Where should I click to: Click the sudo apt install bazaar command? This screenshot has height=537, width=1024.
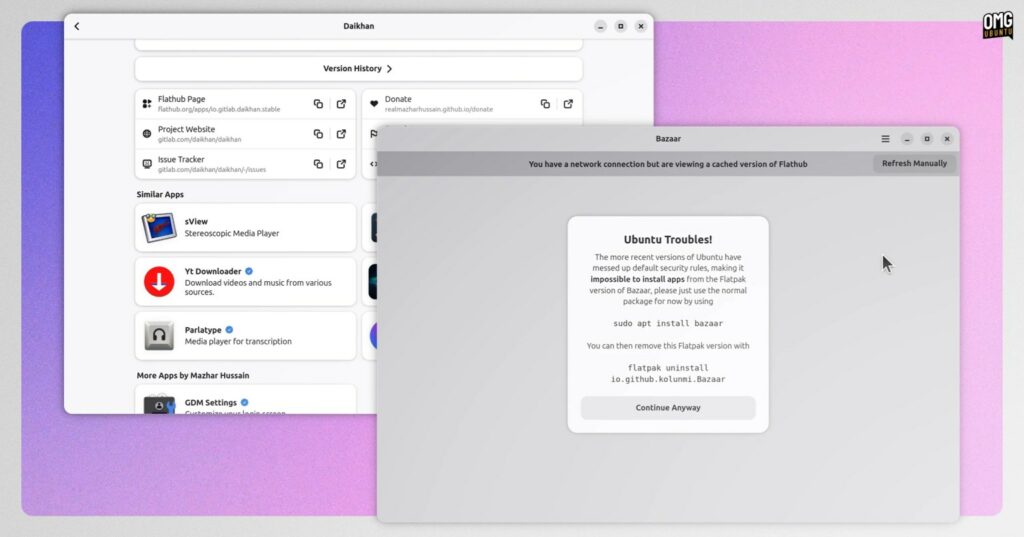point(668,323)
